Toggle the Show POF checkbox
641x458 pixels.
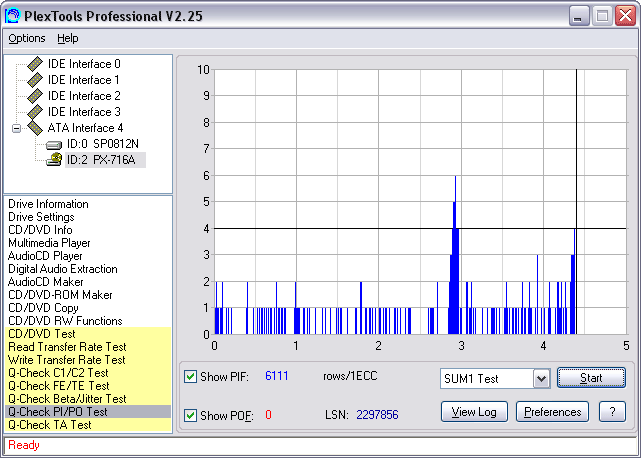[190, 415]
